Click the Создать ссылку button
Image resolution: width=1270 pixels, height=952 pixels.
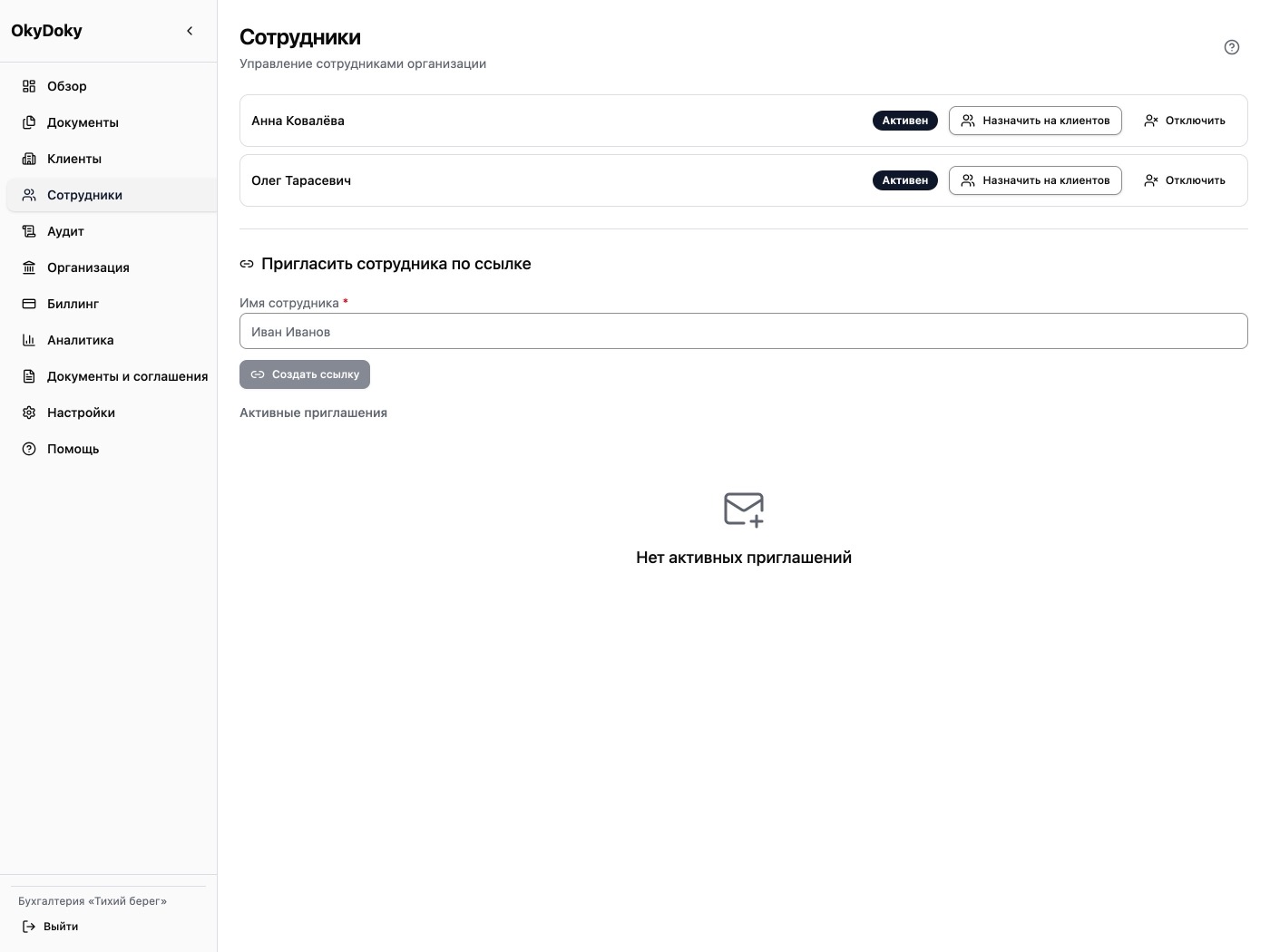305,374
